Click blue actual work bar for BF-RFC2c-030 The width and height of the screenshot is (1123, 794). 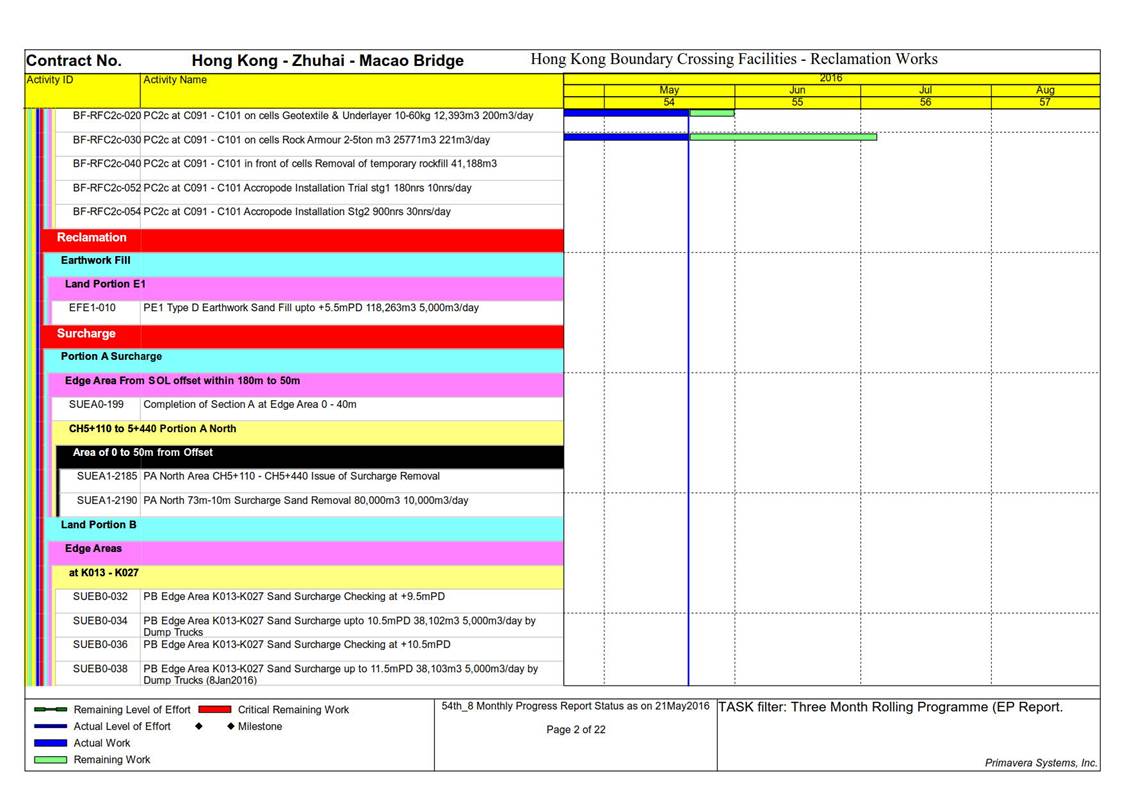[x=626, y=137]
